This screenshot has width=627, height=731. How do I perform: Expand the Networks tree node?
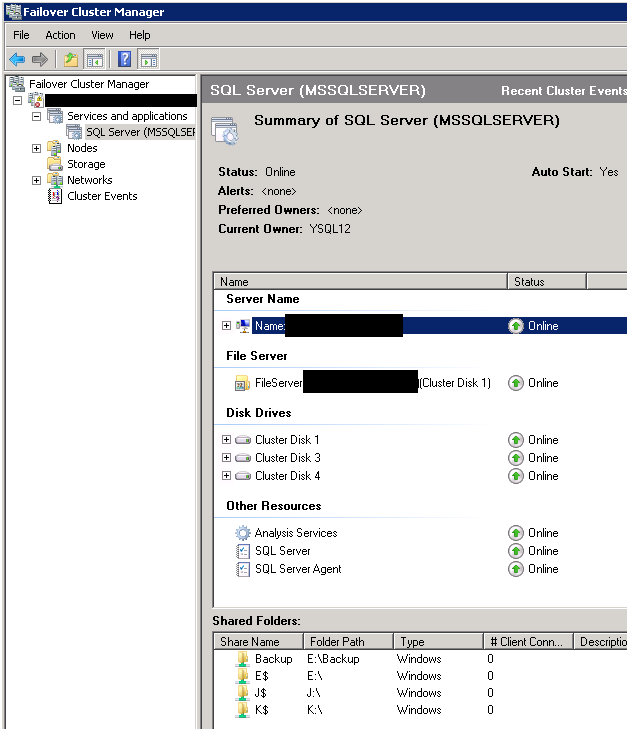point(36,180)
